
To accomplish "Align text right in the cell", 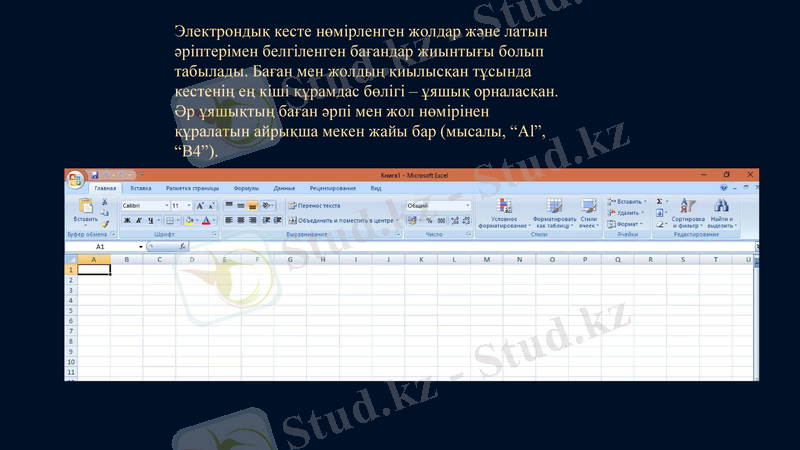I will [x=252, y=220].
